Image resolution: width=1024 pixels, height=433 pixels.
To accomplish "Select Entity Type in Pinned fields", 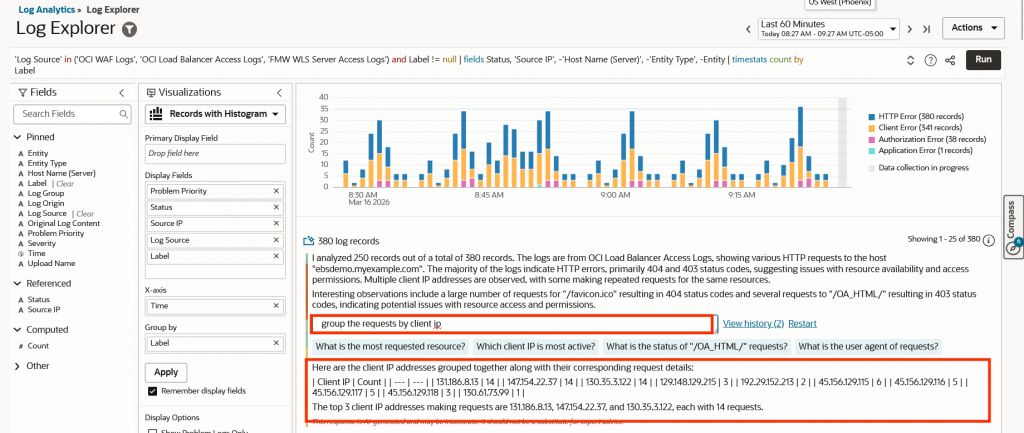I will tap(47, 163).
